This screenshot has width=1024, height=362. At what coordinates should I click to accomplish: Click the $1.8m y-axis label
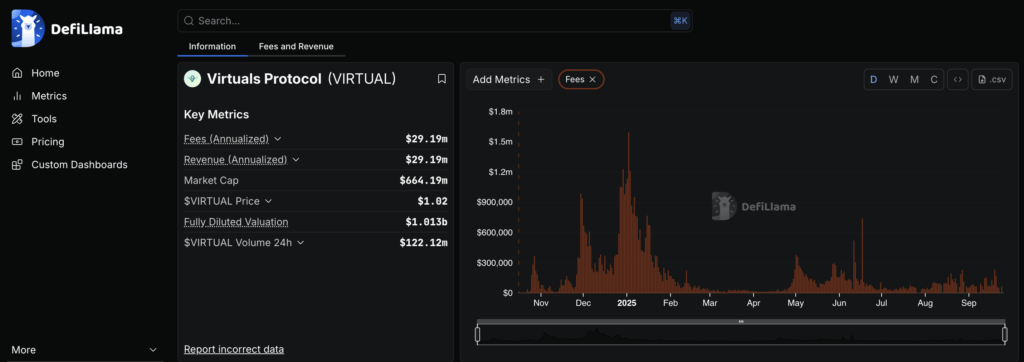pyautogui.click(x=500, y=112)
